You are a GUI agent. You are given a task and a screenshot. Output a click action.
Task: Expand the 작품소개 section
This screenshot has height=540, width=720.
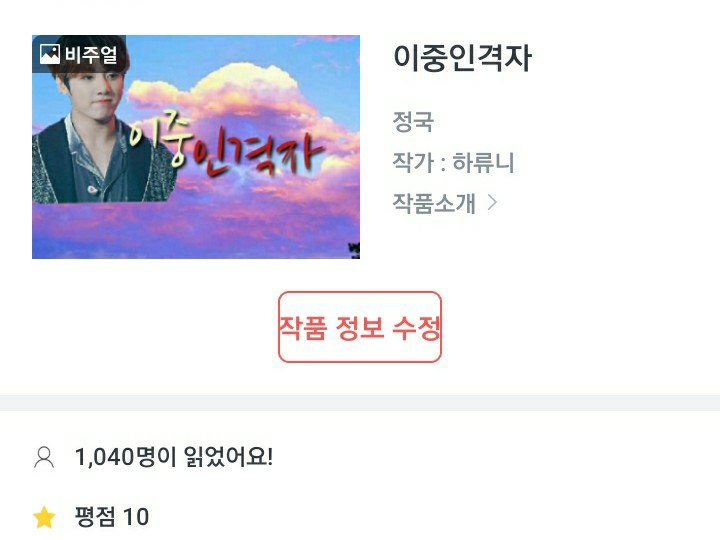(x=444, y=203)
